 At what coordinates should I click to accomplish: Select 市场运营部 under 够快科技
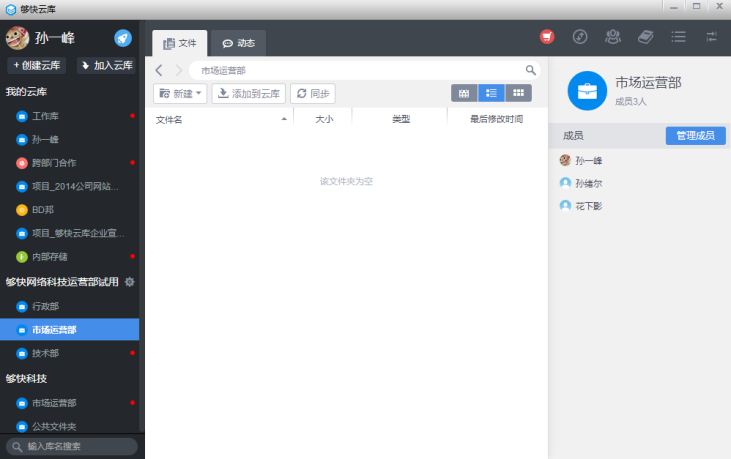click(69, 403)
